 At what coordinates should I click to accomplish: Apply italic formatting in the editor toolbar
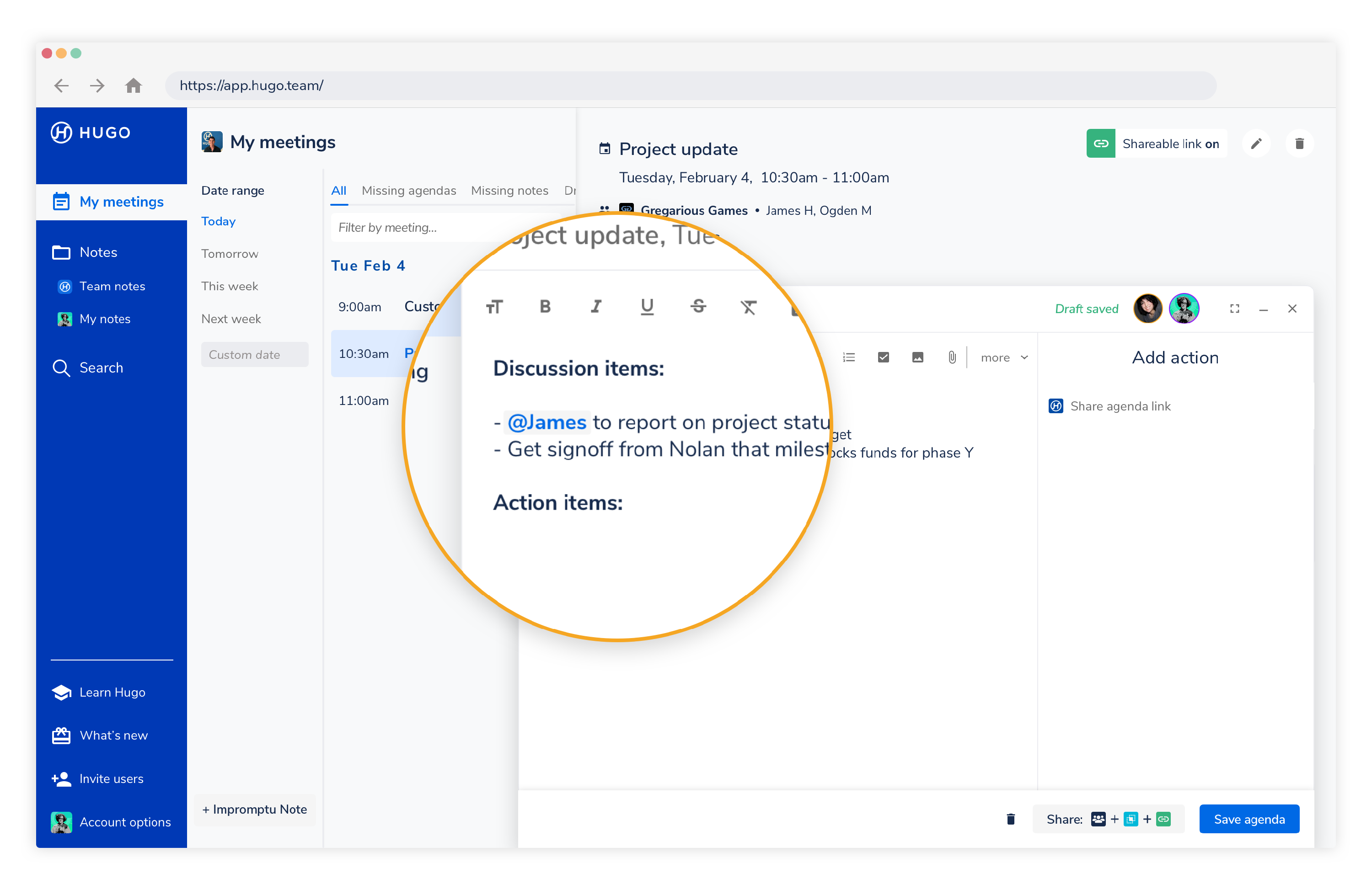click(x=596, y=307)
